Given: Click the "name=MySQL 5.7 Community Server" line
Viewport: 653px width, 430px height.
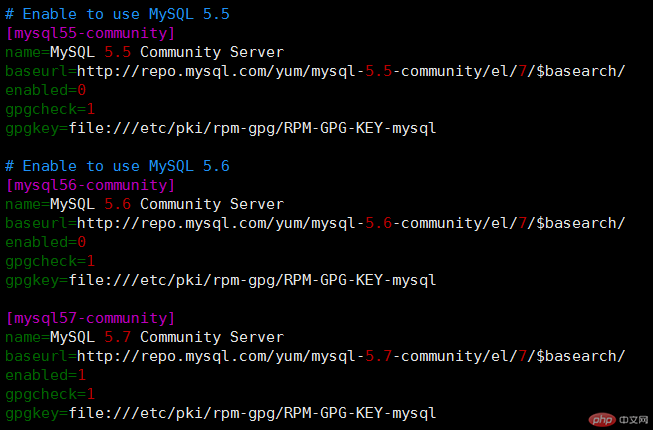Looking at the screenshot, I should coord(144,337).
